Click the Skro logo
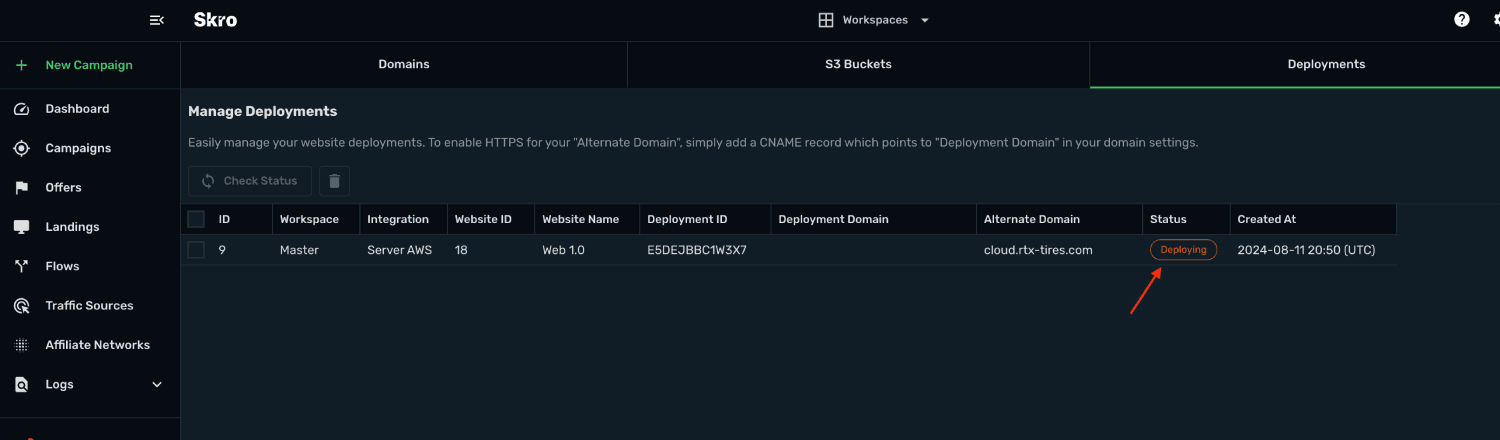1500x440 pixels. click(x=215, y=20)
